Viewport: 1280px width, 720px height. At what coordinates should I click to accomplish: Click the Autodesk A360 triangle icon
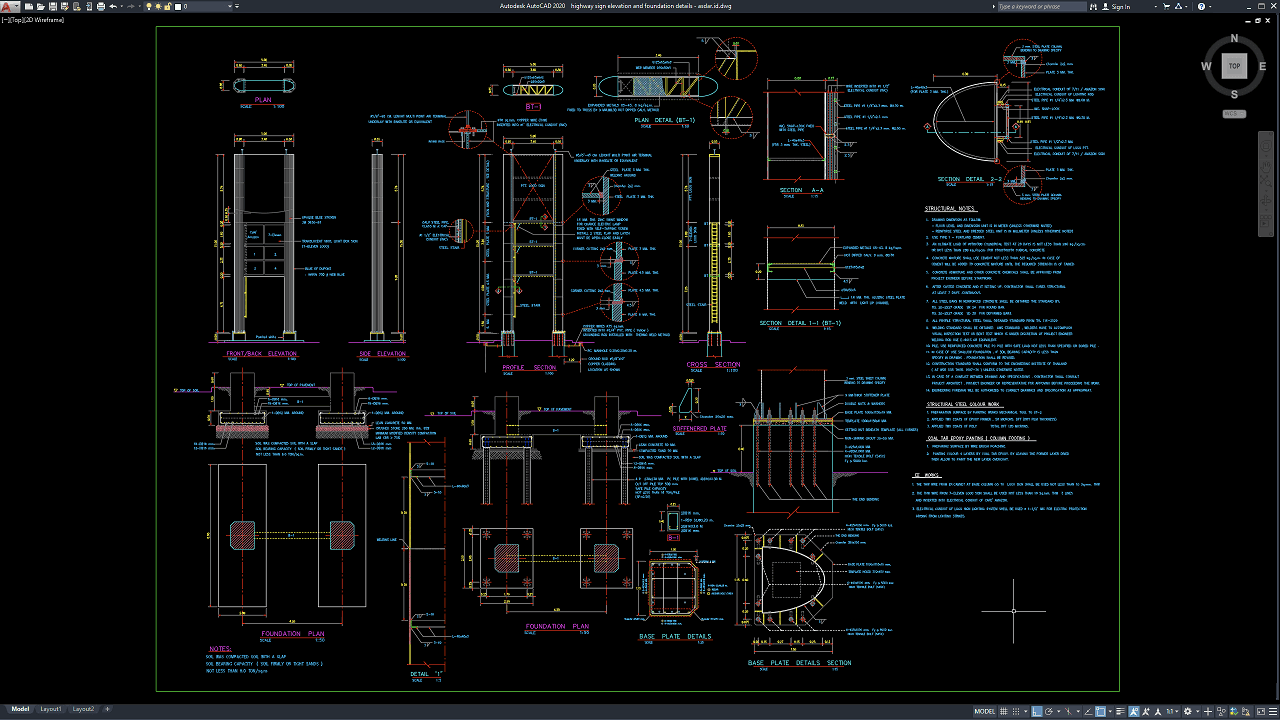[x=1178, y=6]
